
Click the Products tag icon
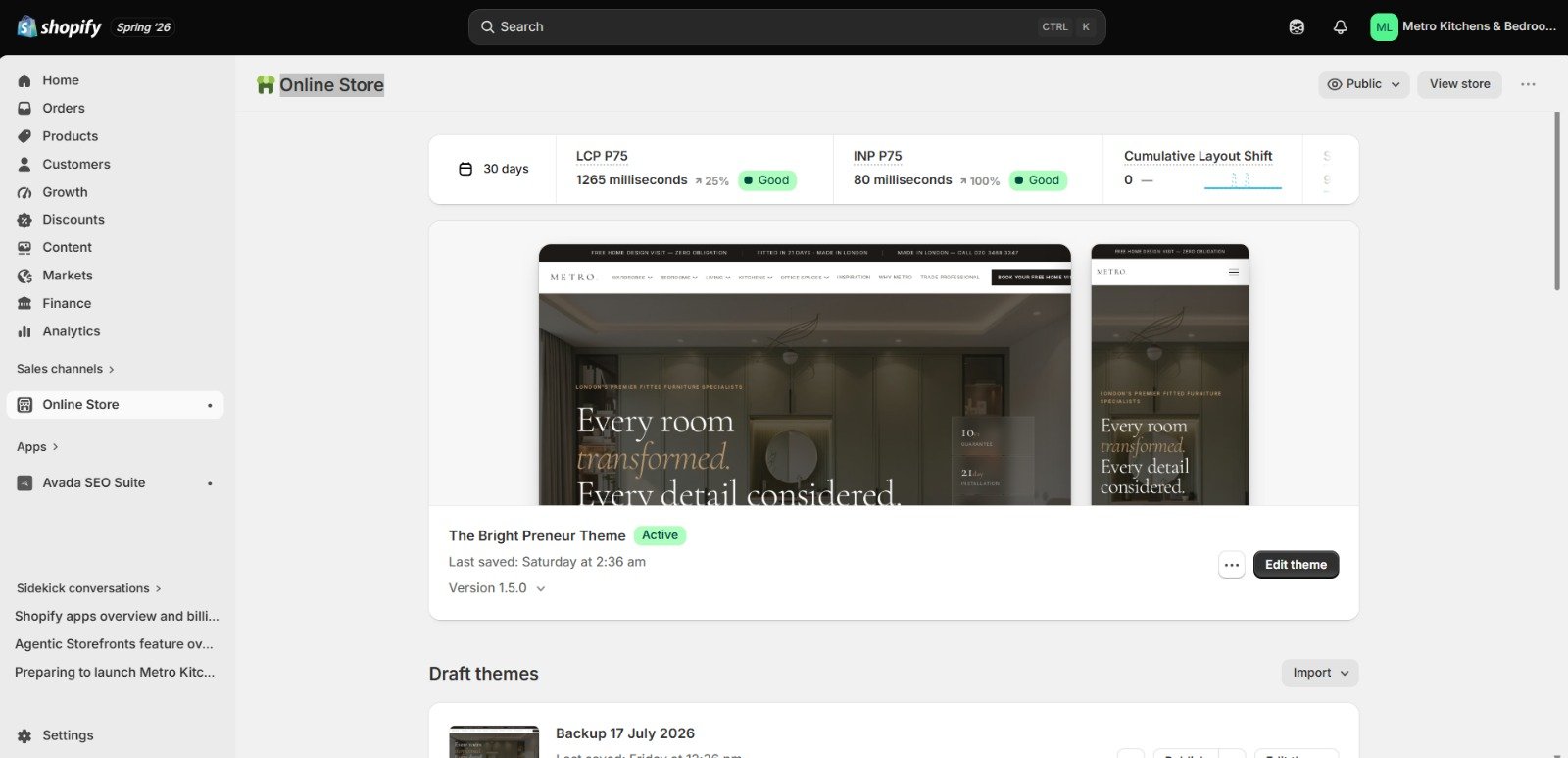coord(24,136)
